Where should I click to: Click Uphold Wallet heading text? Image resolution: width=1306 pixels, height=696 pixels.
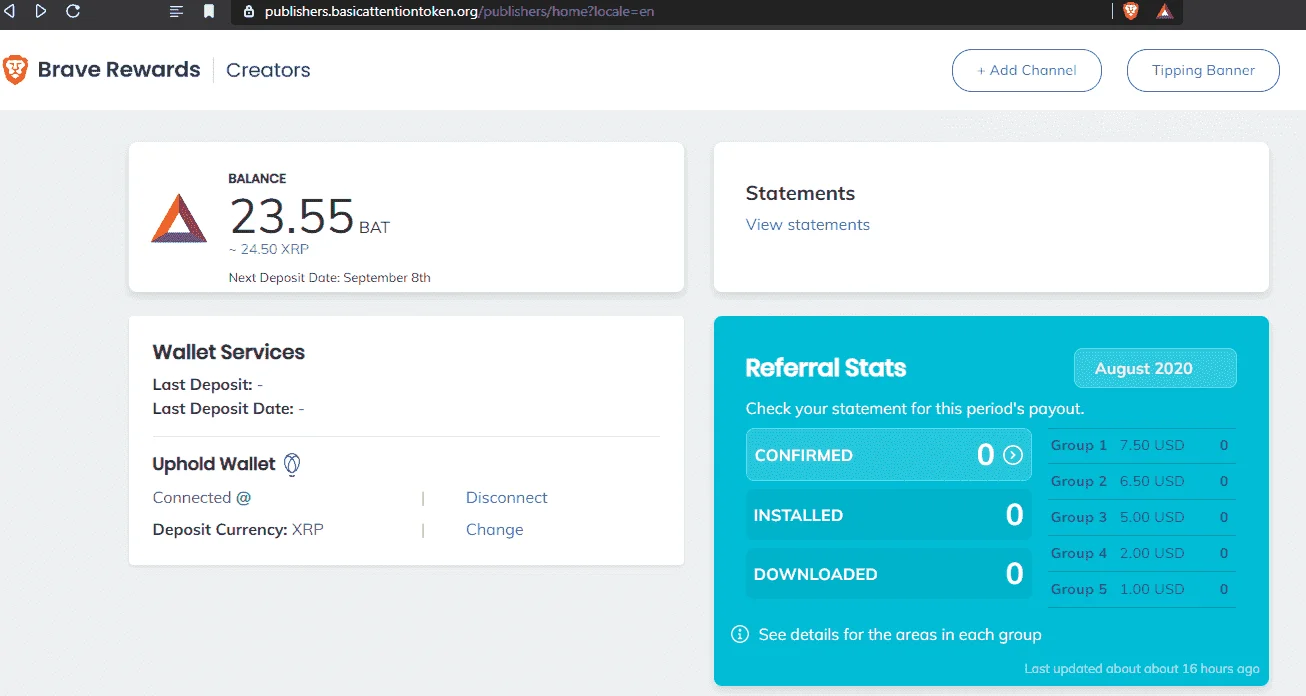coord(214,464)
